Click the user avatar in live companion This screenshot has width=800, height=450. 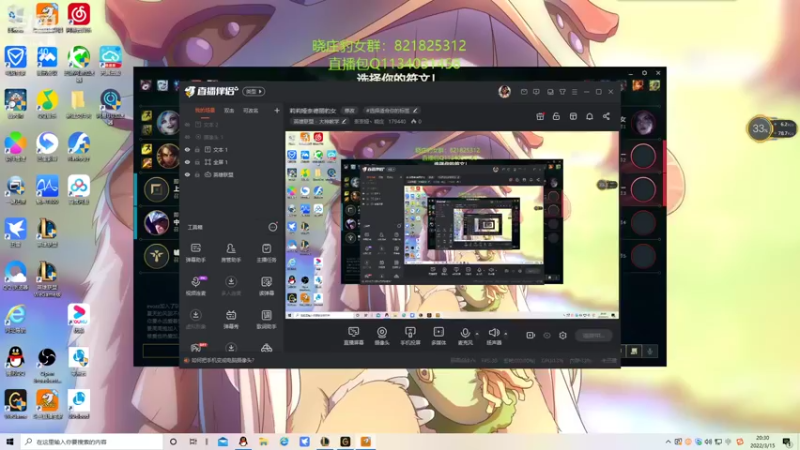tap(505, 91)
